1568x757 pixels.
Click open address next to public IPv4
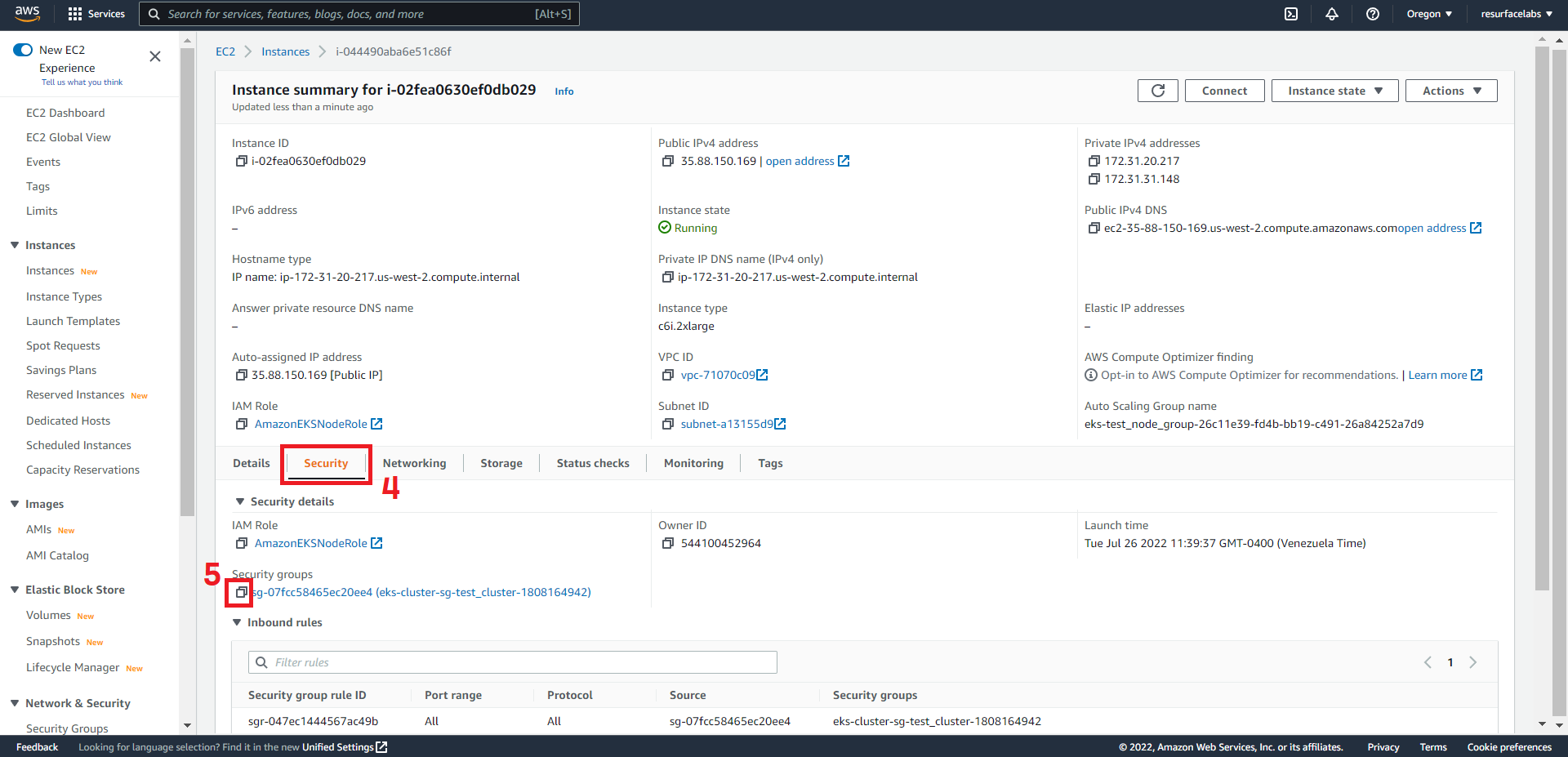click(800, 161)
